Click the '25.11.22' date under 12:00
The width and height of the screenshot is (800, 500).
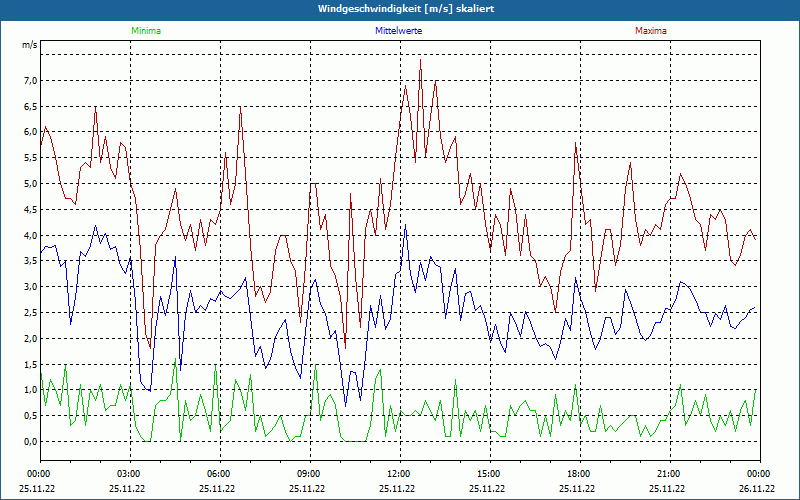click(397, 488)
